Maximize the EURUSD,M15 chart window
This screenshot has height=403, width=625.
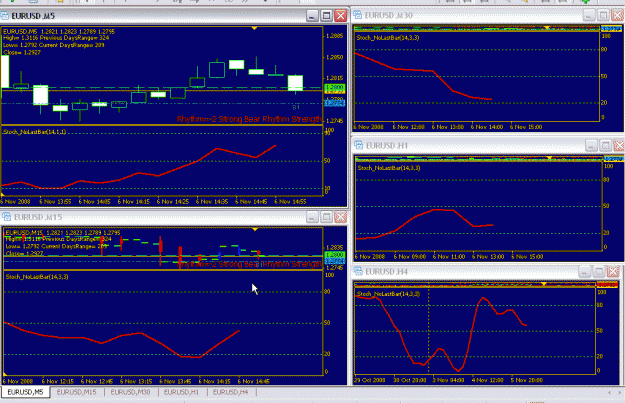(326, 217)
